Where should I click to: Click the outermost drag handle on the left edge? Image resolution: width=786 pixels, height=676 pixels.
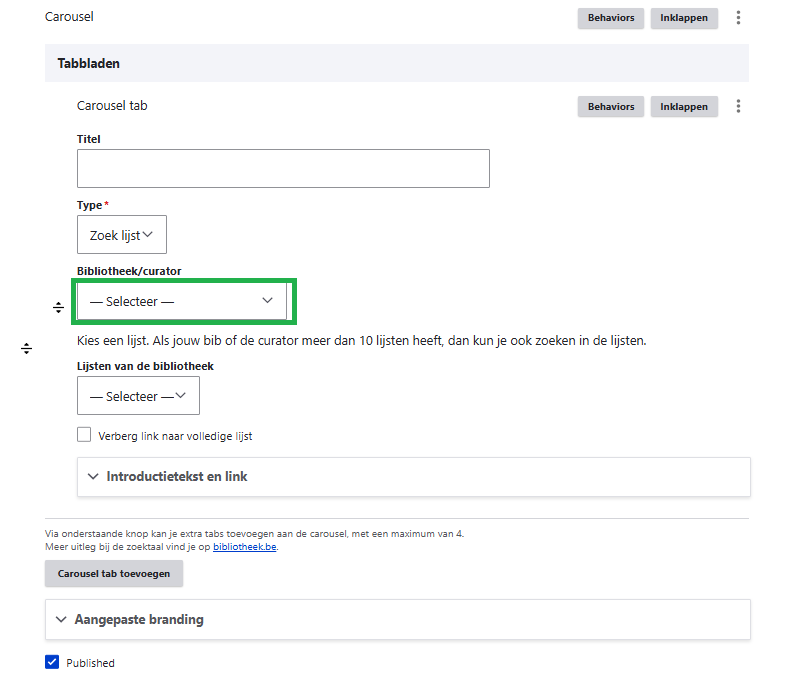pos(27,348)
